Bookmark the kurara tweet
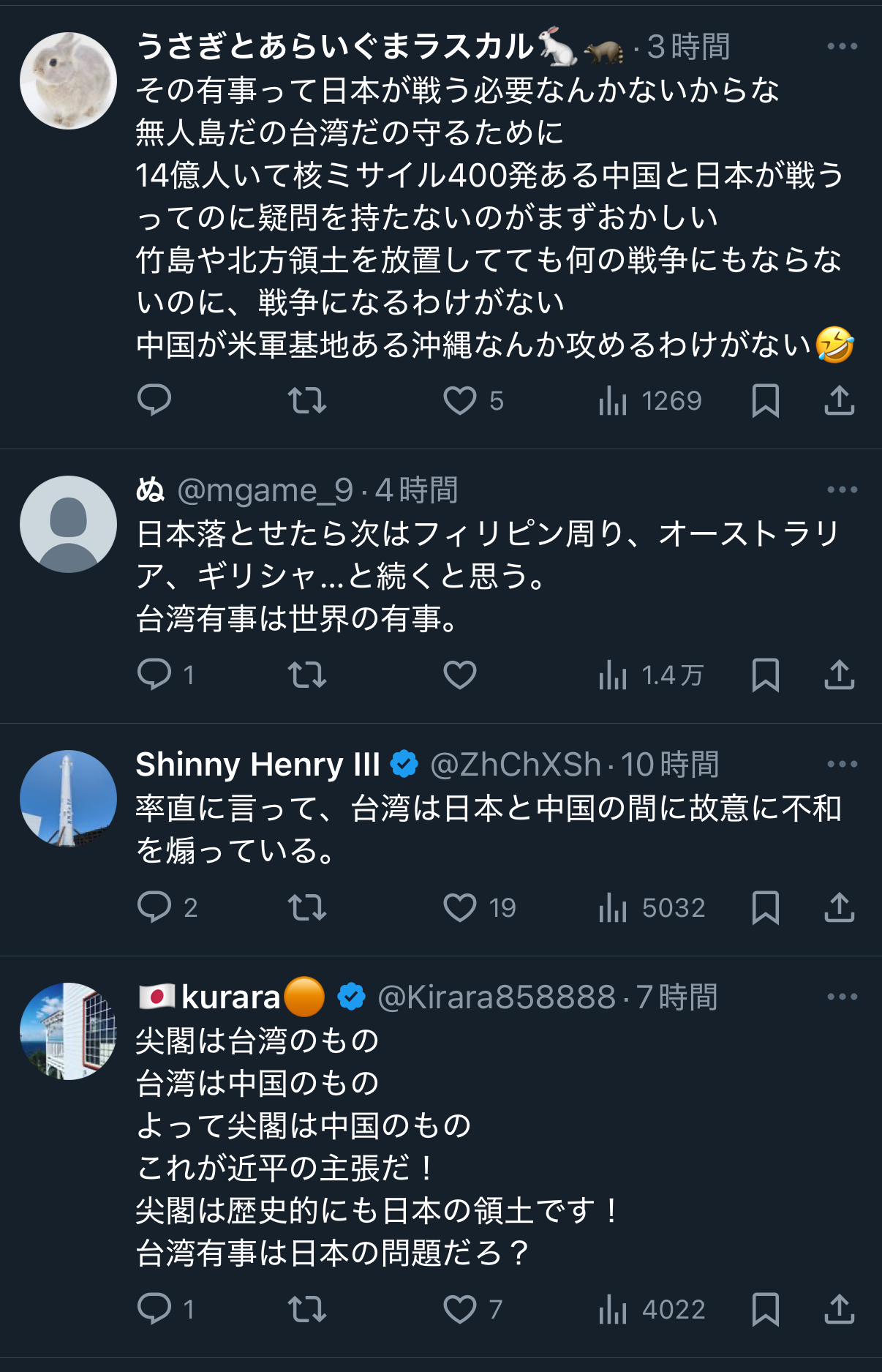Viewport: 882px width, 1372px height. coord(765,1309)
